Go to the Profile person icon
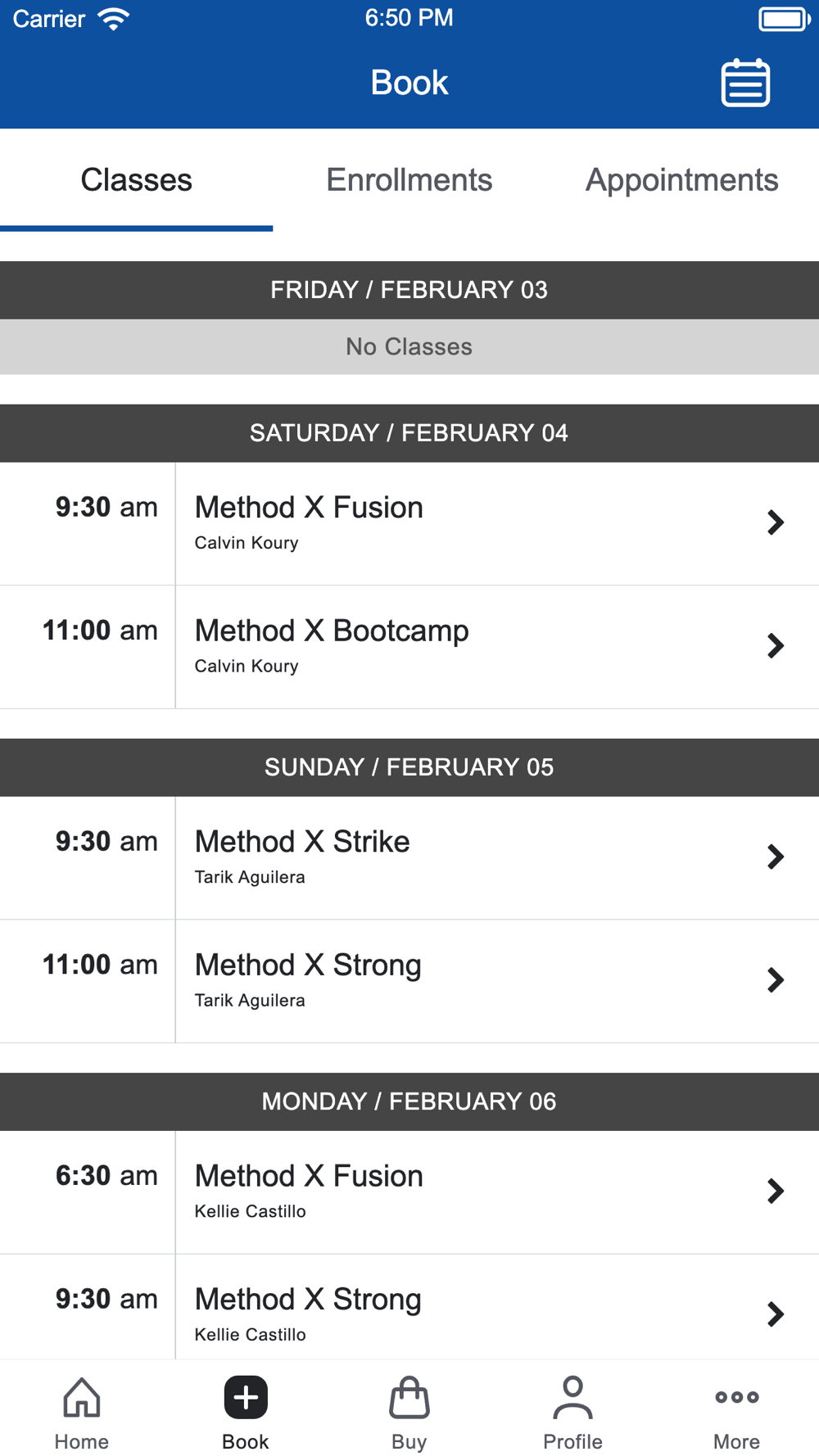Screen dimensions: 819x1456 (573, 1397)
